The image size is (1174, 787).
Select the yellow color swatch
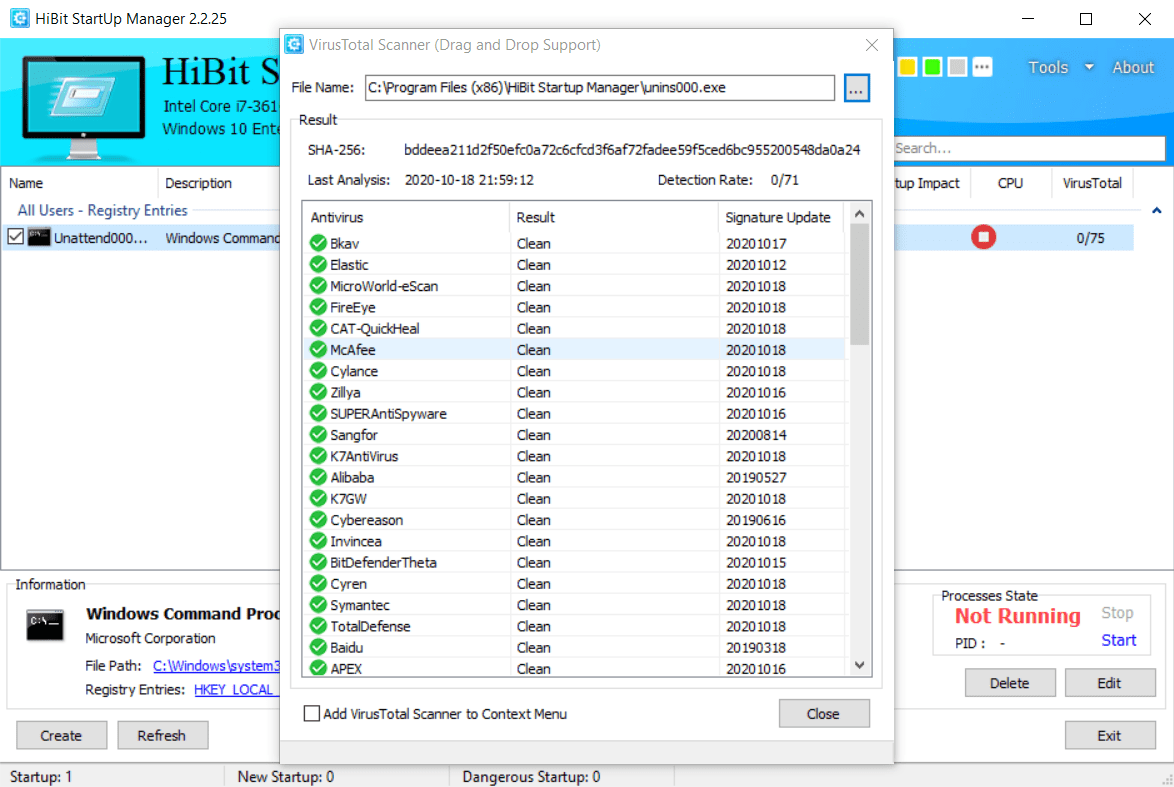click(x=907, y=67)
